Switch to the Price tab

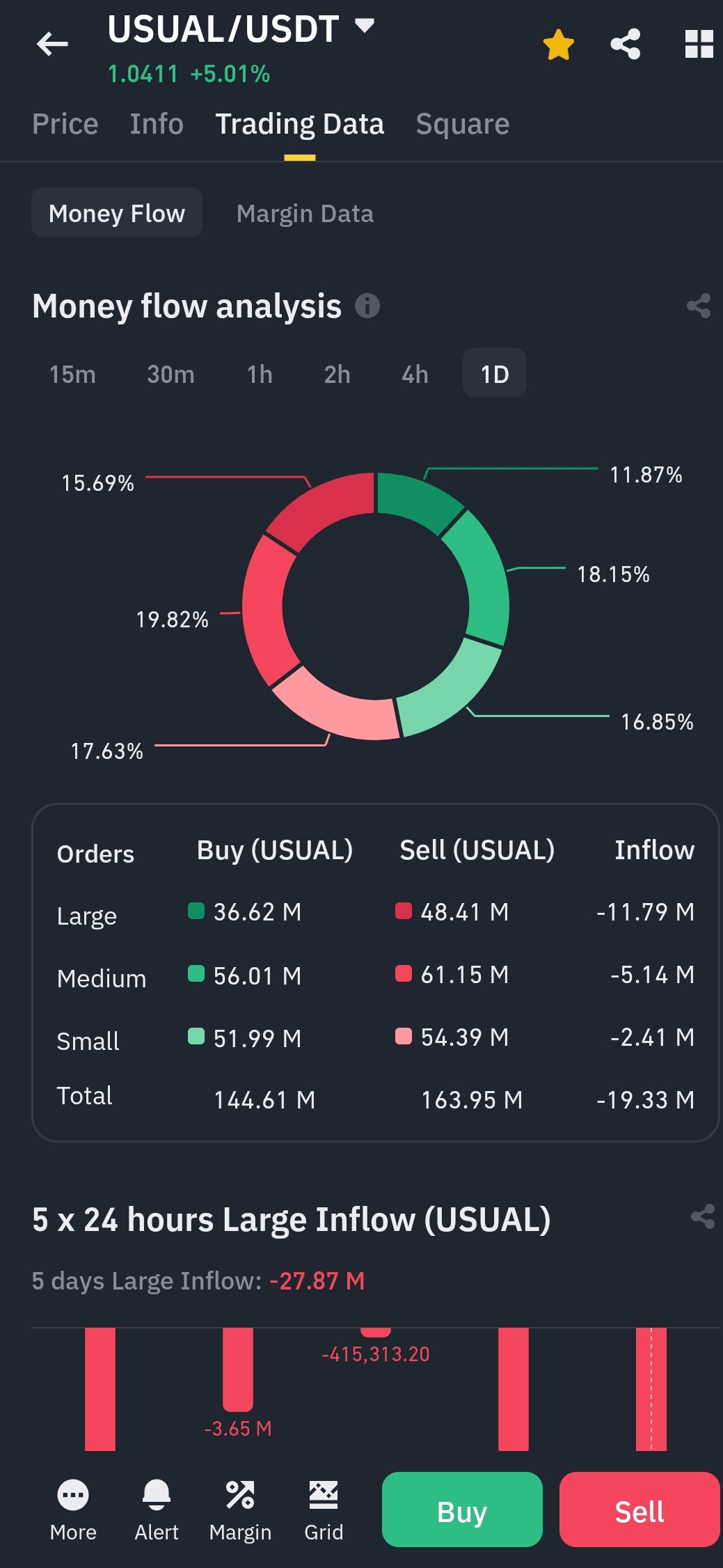65,124
